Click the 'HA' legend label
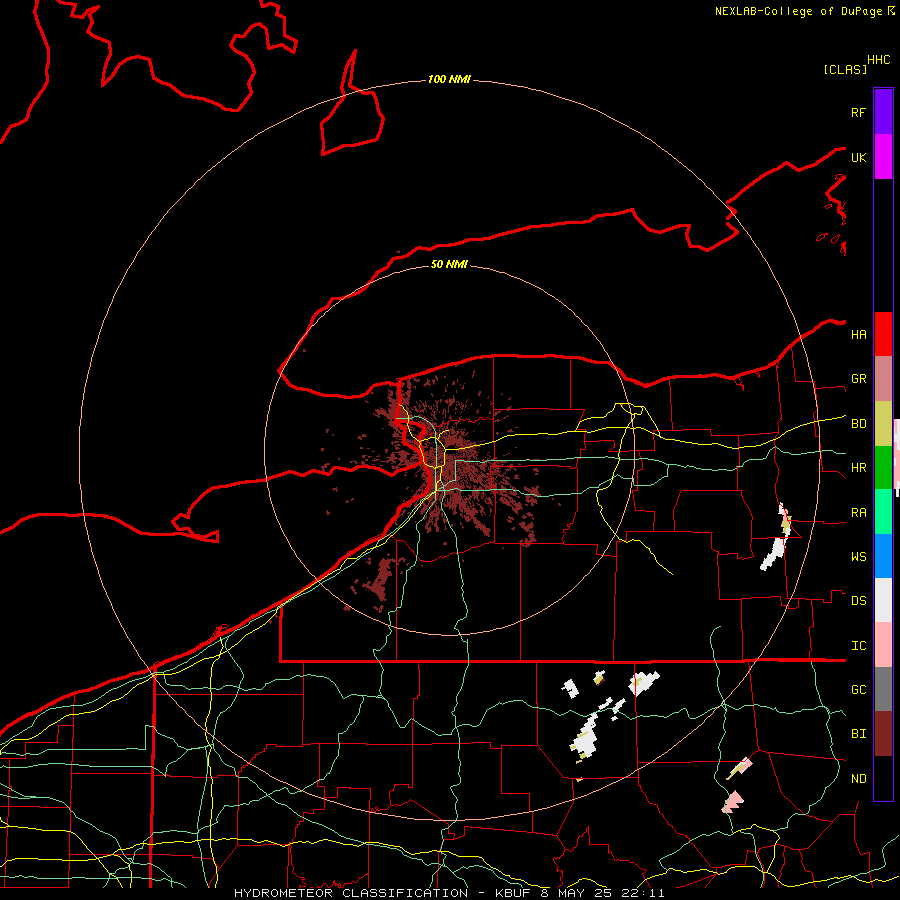This screenshot has height=900, width=900. (858, 335)
